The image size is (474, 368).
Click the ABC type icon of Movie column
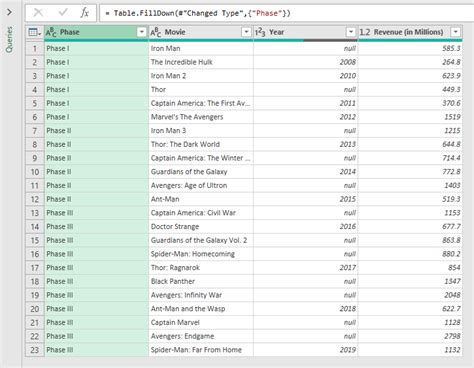(x=156, y=32)
